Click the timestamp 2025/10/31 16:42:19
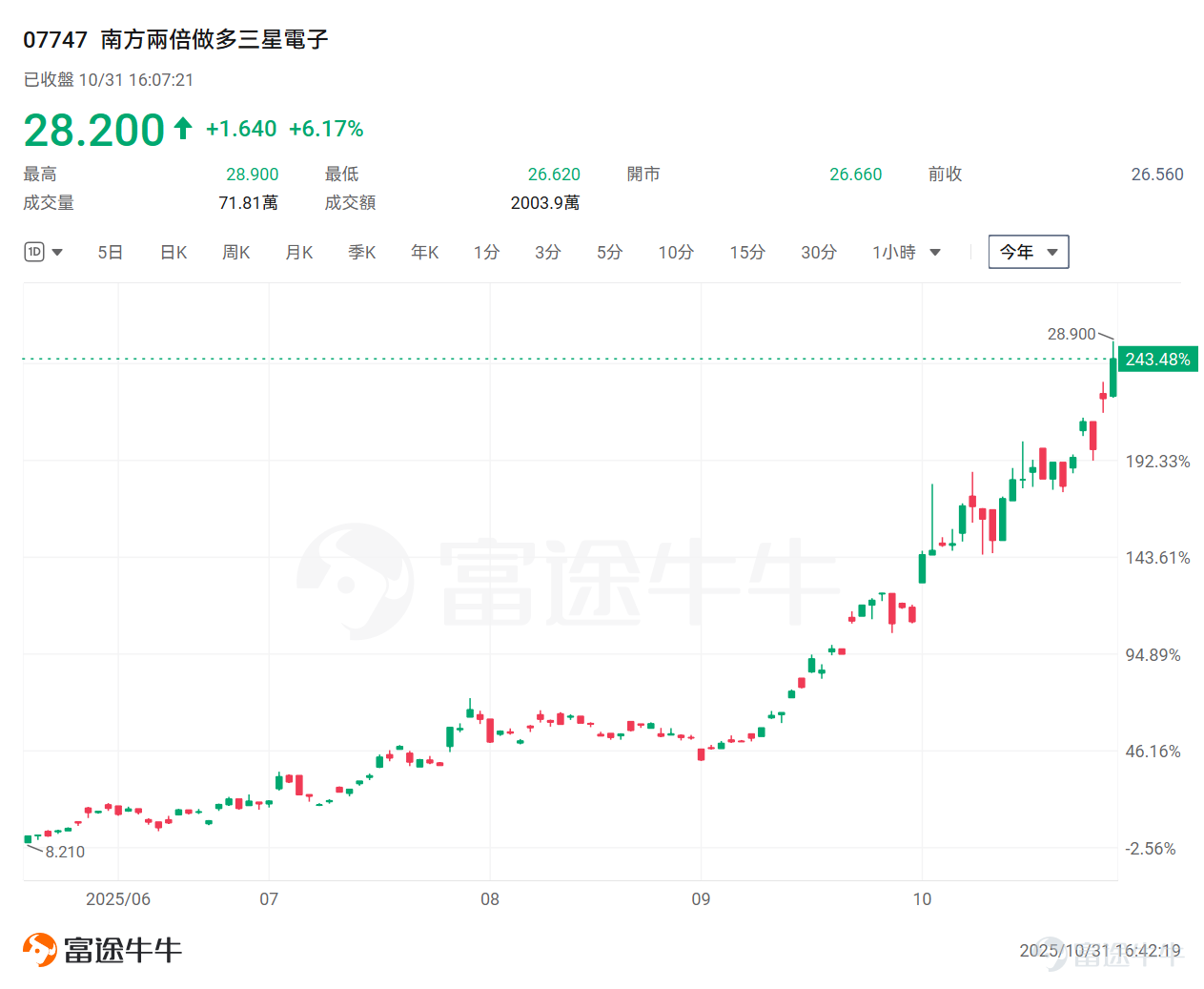The height and width of the screenshot is (989, 1204). pos(1100,950)
